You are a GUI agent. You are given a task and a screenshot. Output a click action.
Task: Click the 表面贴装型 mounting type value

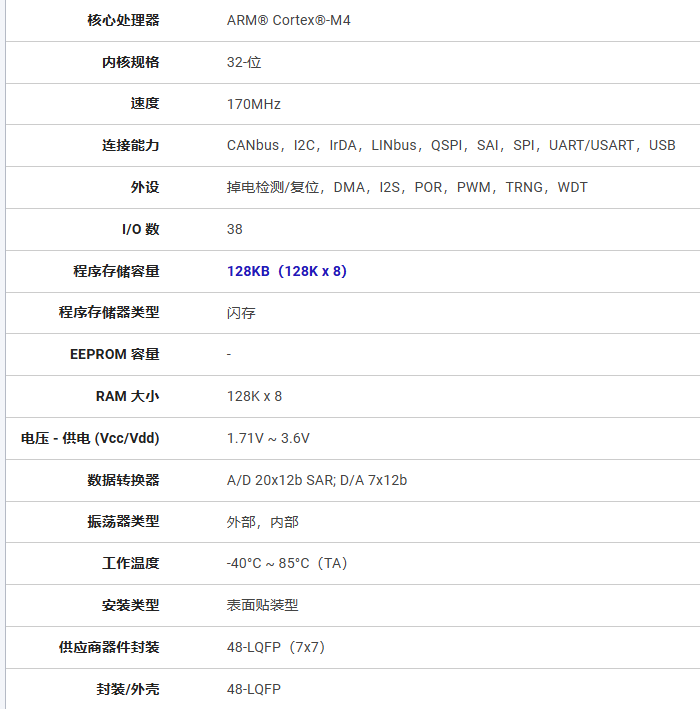(263, 606)
